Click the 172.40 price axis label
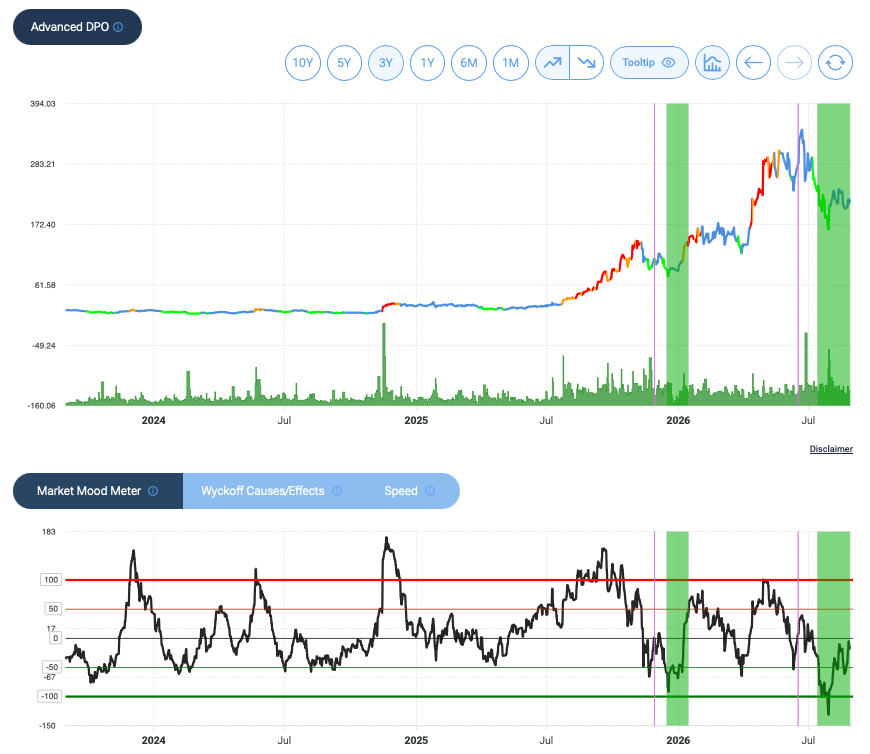 coord(43,225)
